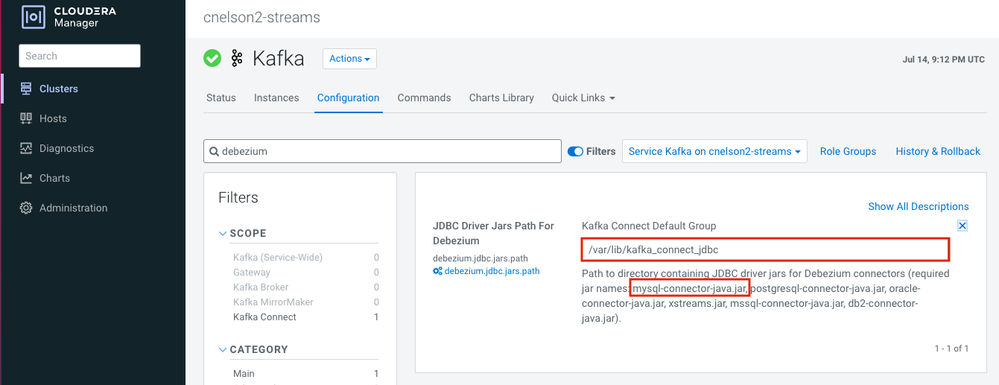Click the gears icon beside debezium.jdbc.jars.path link

(437, 271)
